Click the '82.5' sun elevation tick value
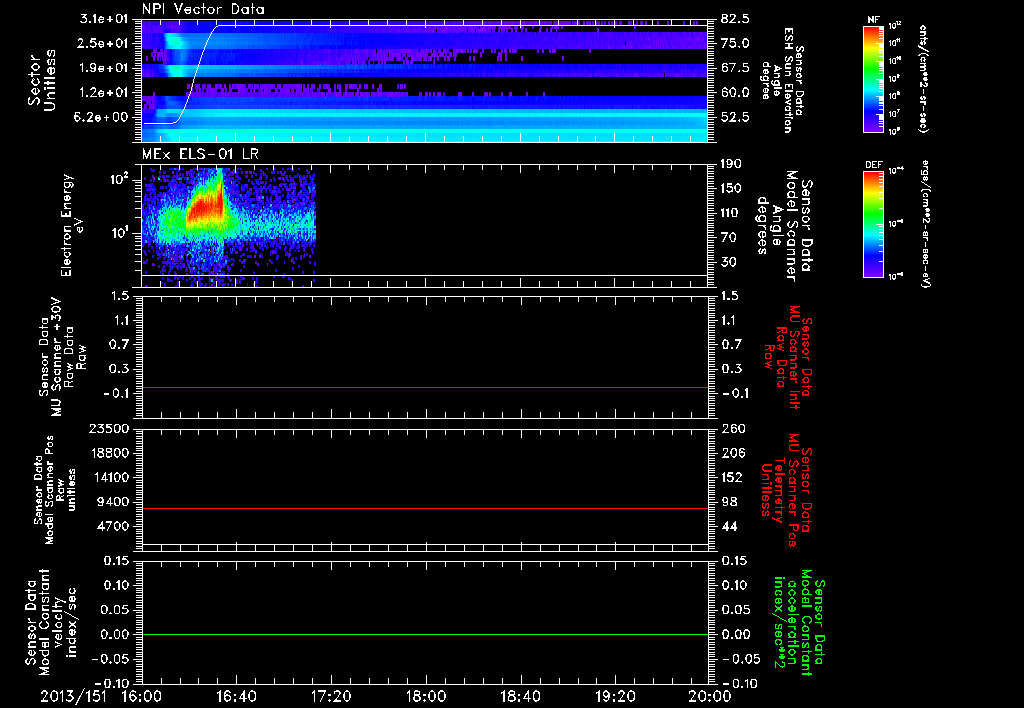The width and height of the screenshot is (1024, 708). tap(735, 19)
